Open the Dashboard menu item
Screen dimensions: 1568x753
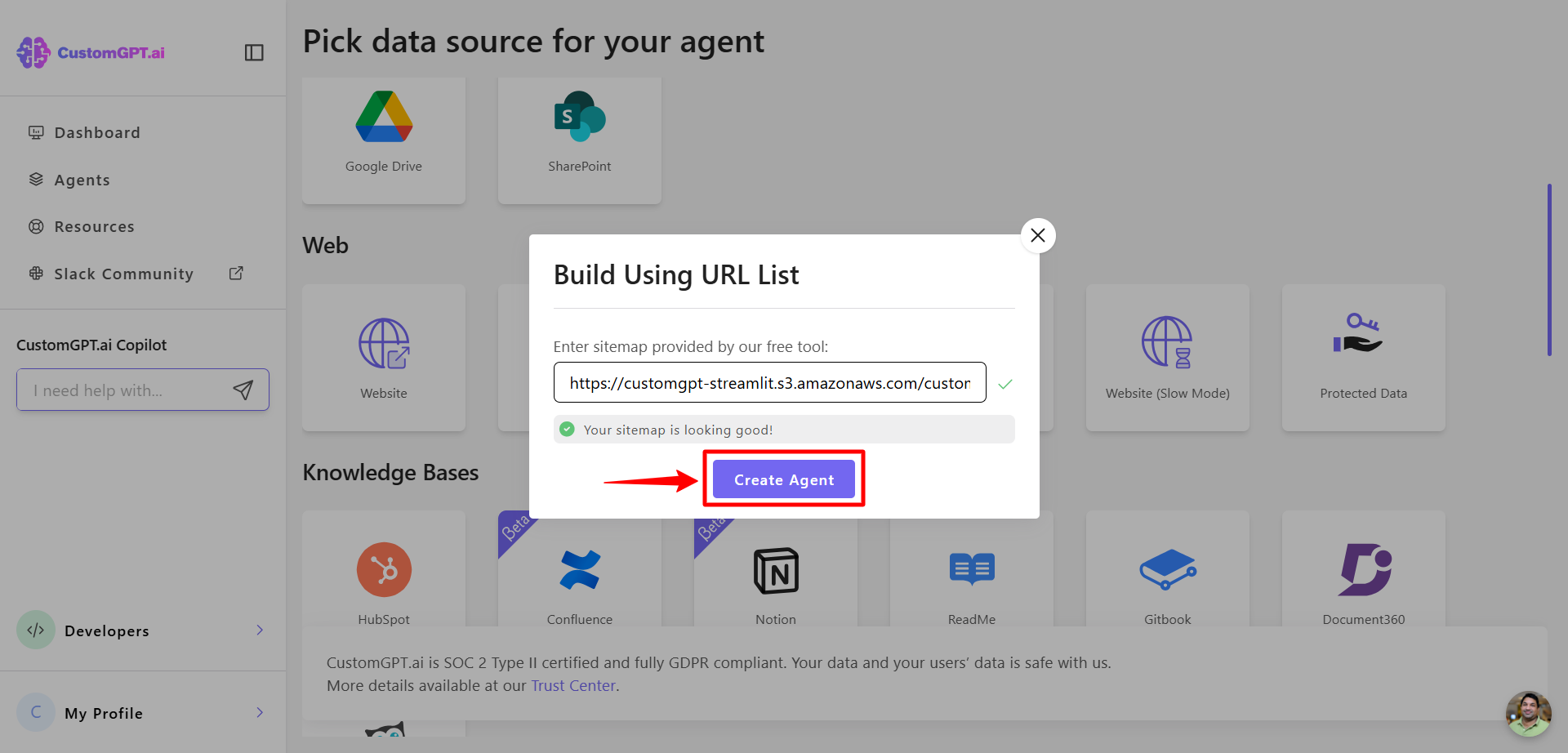coord(97,132)
